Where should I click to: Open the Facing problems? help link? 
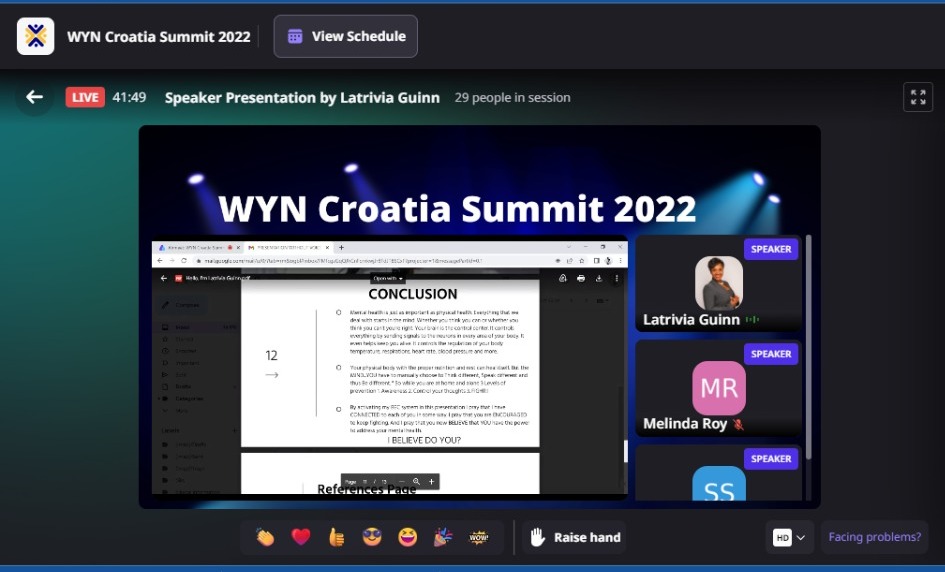pos(874,537)
